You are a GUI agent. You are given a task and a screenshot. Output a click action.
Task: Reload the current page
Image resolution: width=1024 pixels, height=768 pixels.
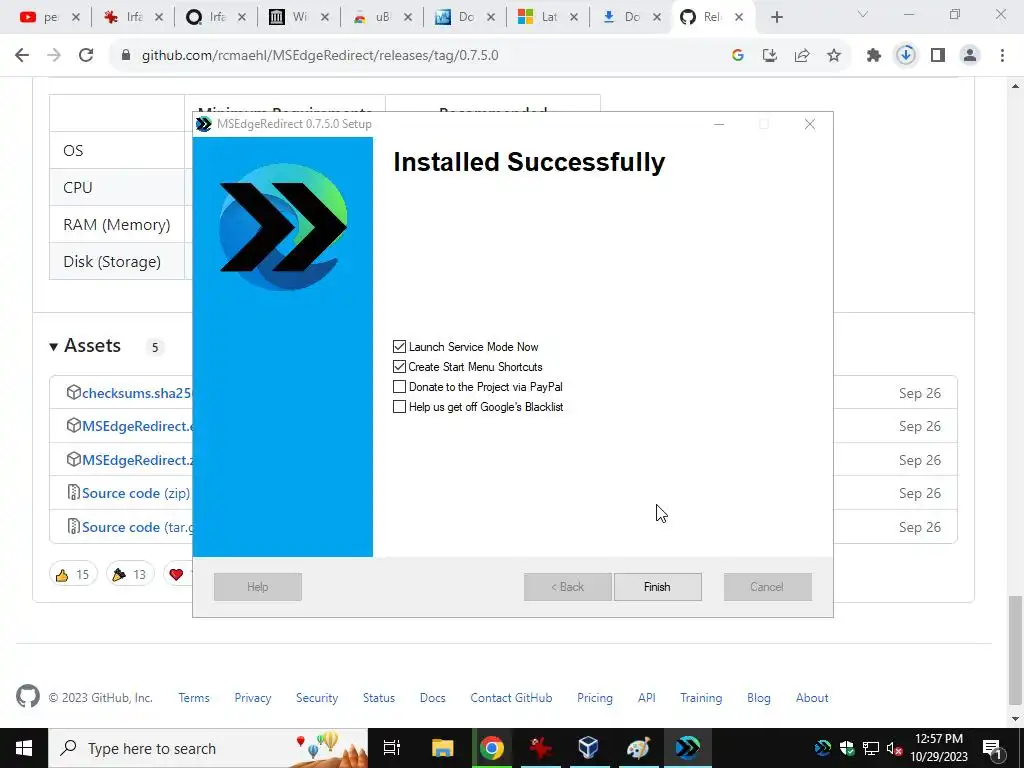point(86,56)
